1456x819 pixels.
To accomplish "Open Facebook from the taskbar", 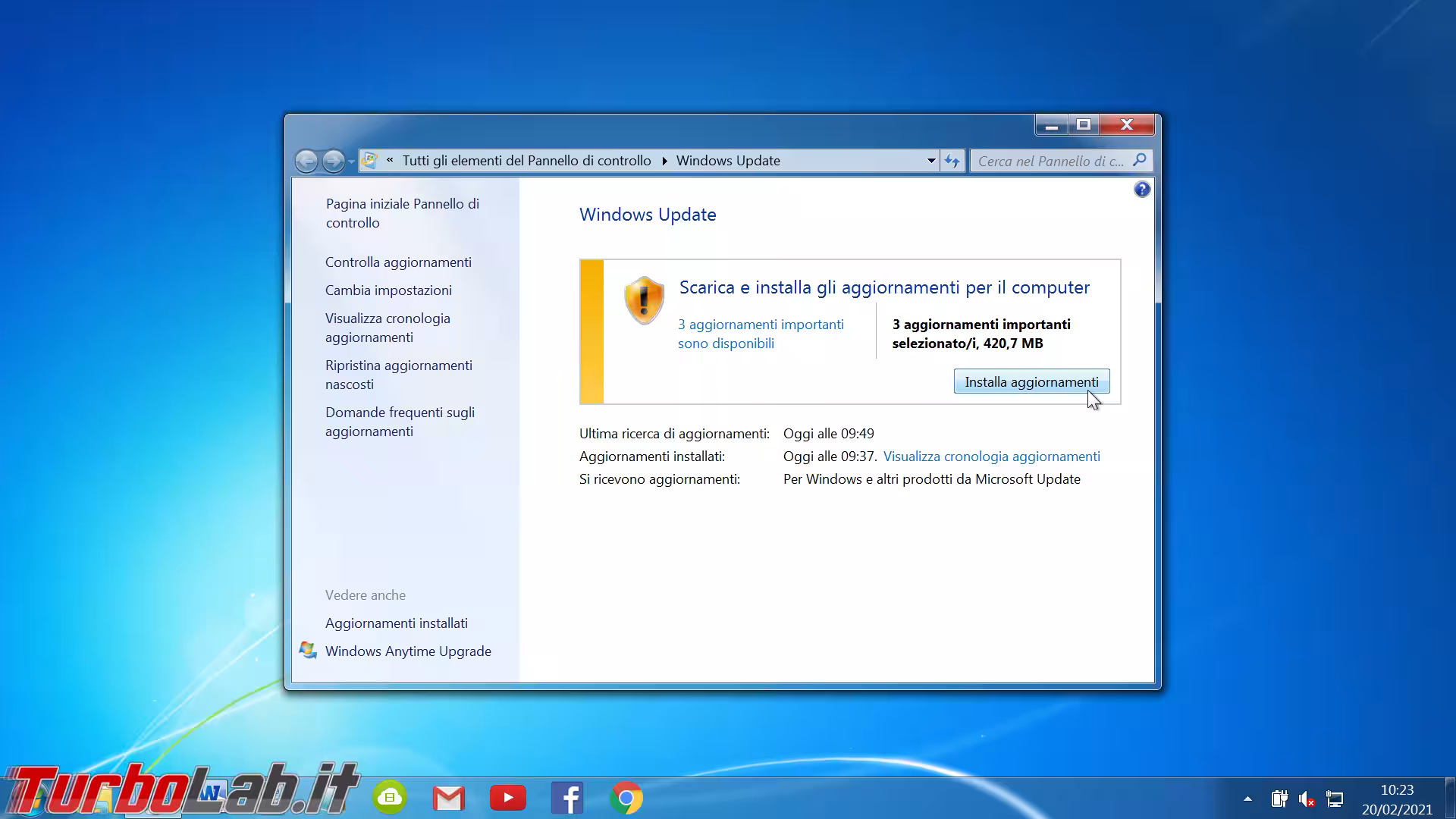I will [x=567, y=798].
